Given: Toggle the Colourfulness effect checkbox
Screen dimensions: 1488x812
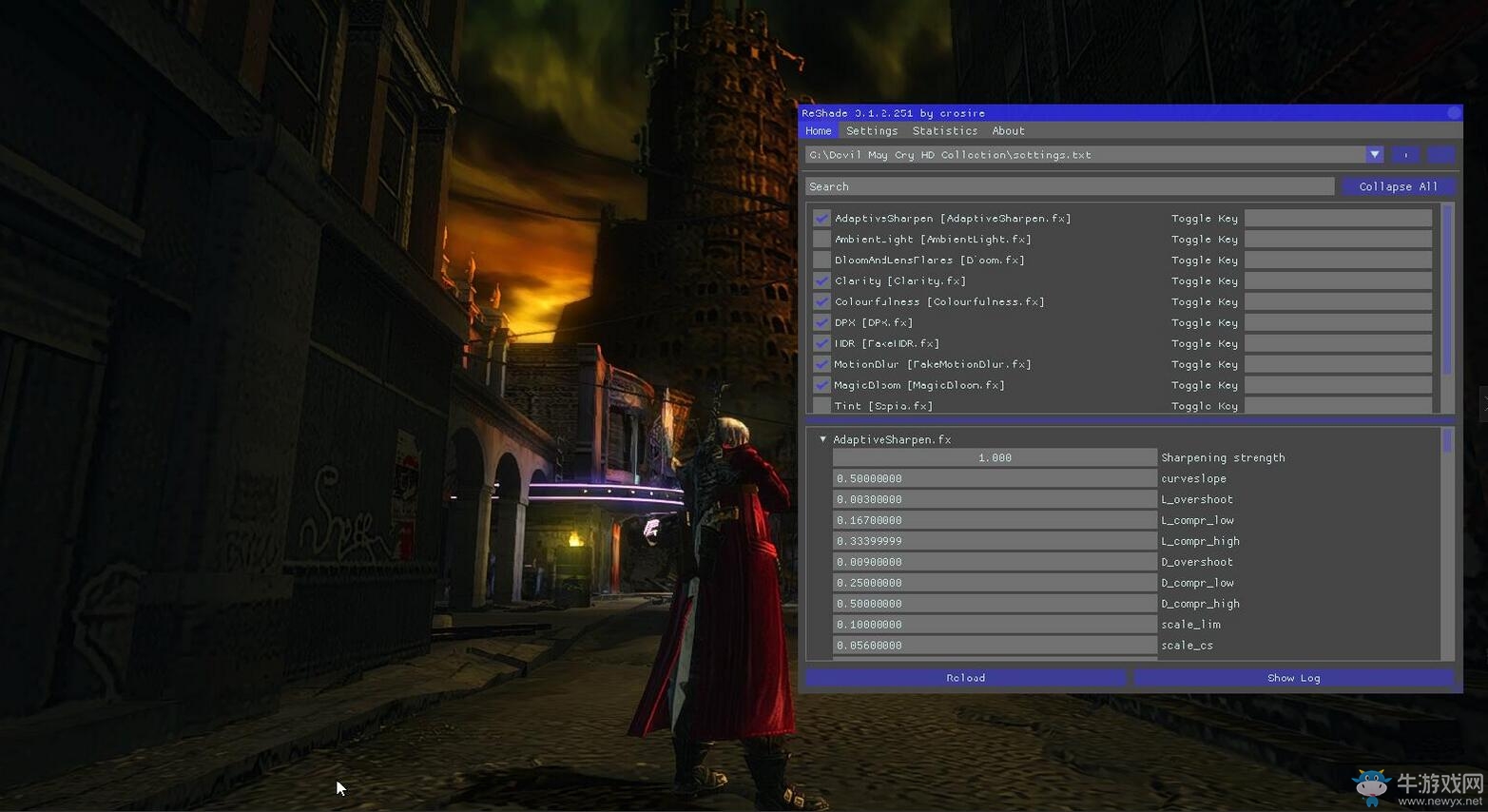Looking at the screenshot, I should 822,302.
